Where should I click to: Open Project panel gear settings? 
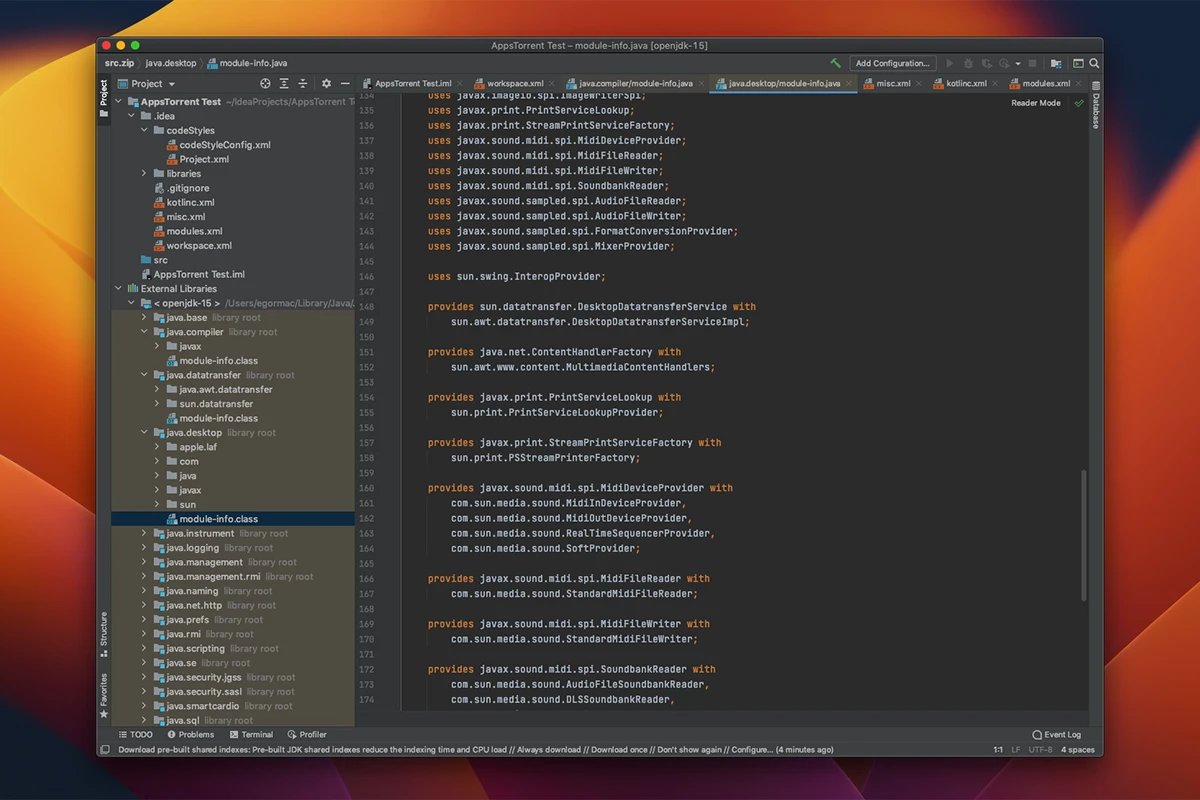click(x=326, y=84)
